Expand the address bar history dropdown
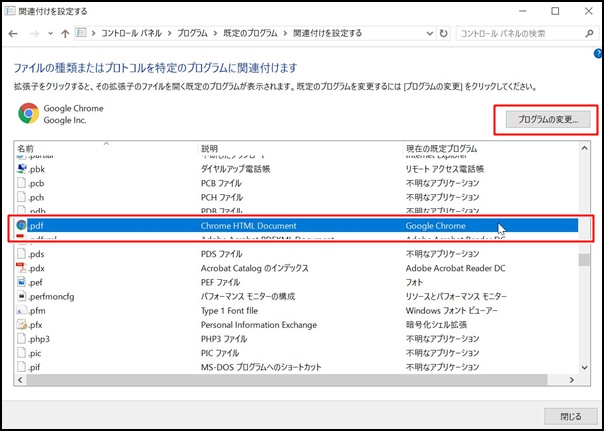604x431 pixels. [430, 34]
